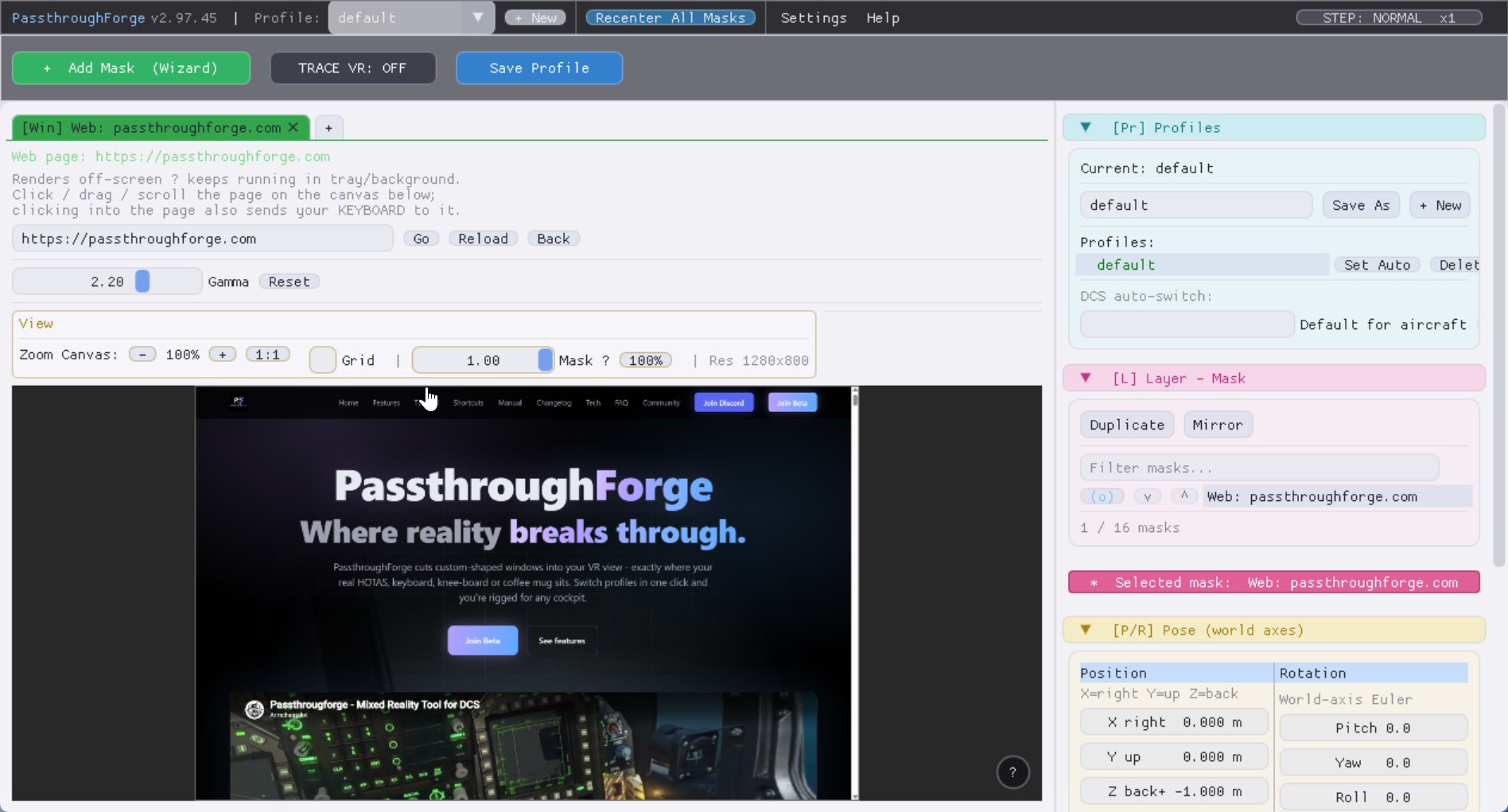The image size is (1508, 812).
Task: Toggle TRACE VR: OFF button
Action: coord(352,68)
